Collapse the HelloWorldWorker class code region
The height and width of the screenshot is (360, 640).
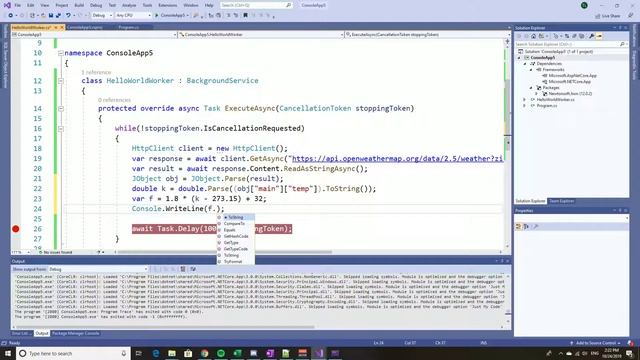tap(60, 81)
